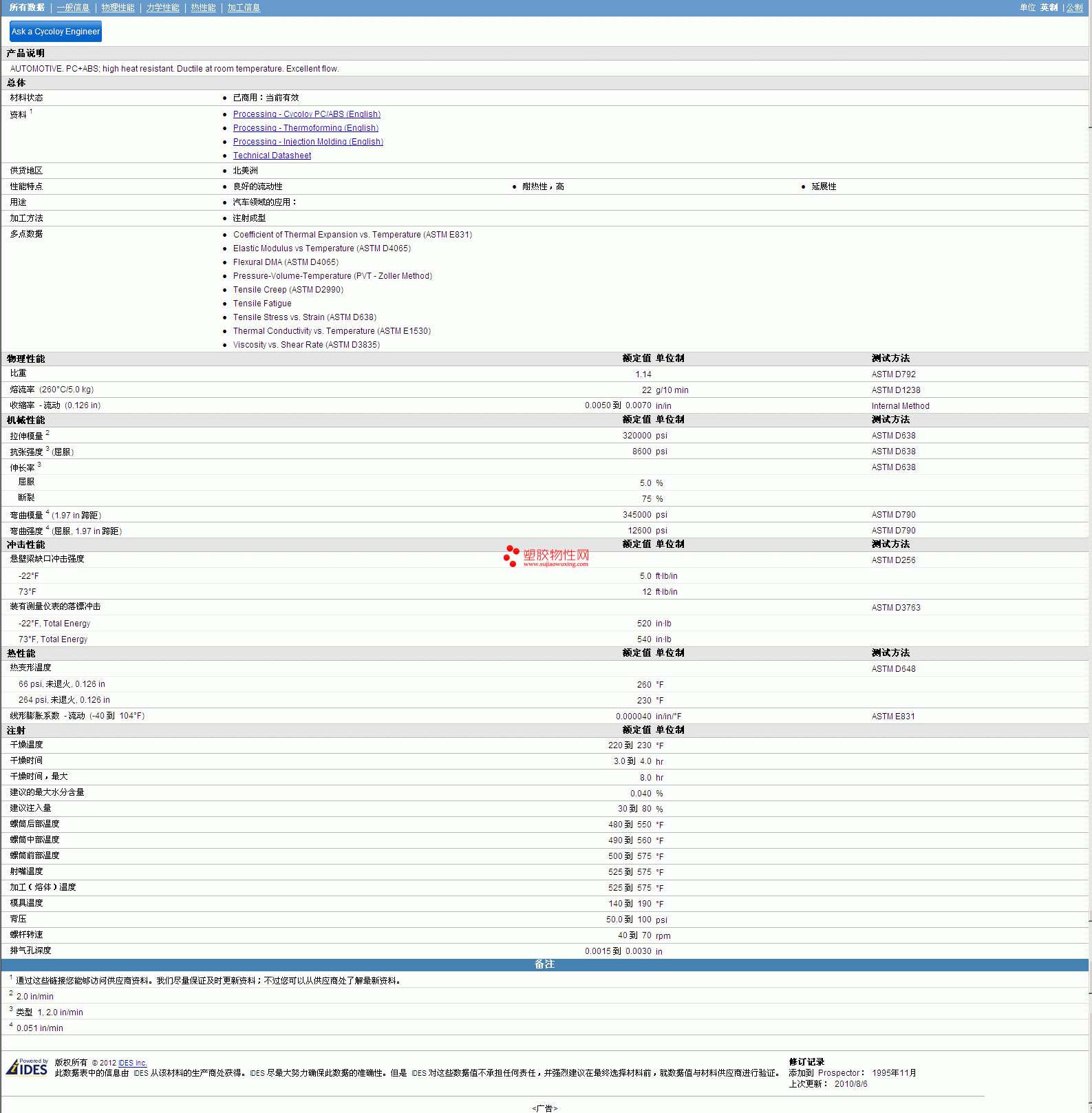Click the 模具温度 row label
The image size is (1092, 1113).
click(26, 903)
